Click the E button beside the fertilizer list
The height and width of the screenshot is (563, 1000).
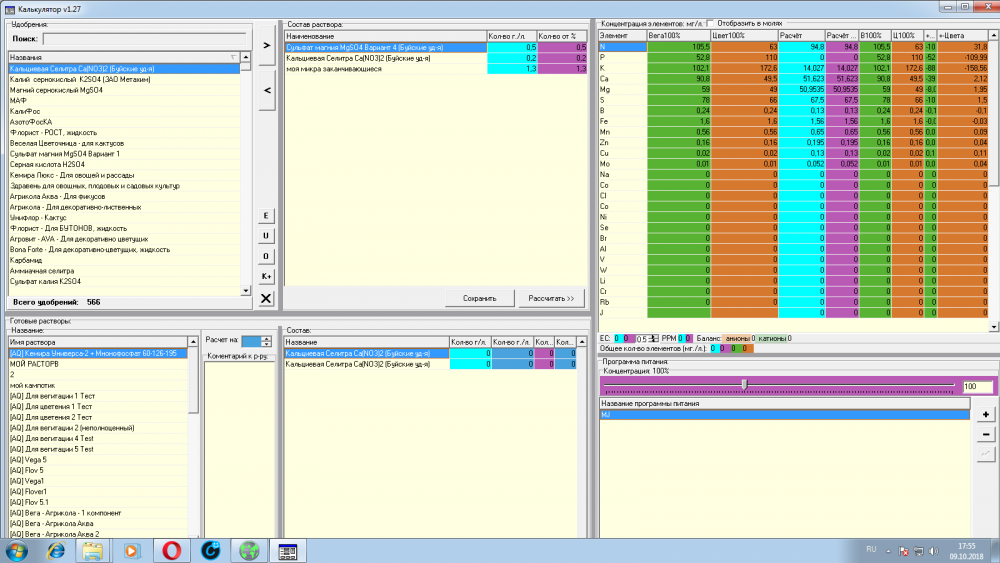pos(266,216)
